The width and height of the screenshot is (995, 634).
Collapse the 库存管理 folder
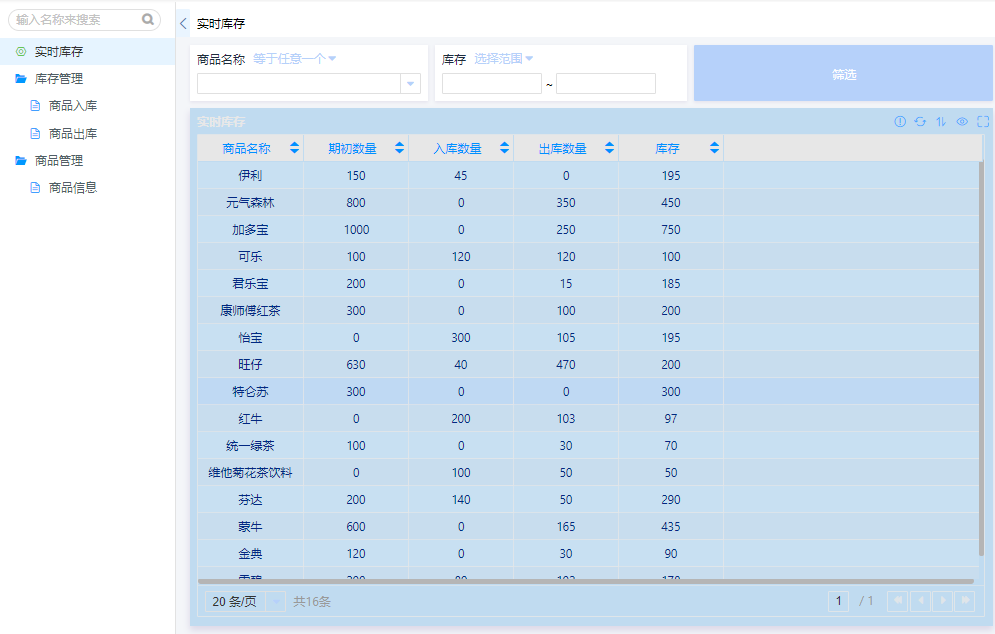tap(58, 78)
